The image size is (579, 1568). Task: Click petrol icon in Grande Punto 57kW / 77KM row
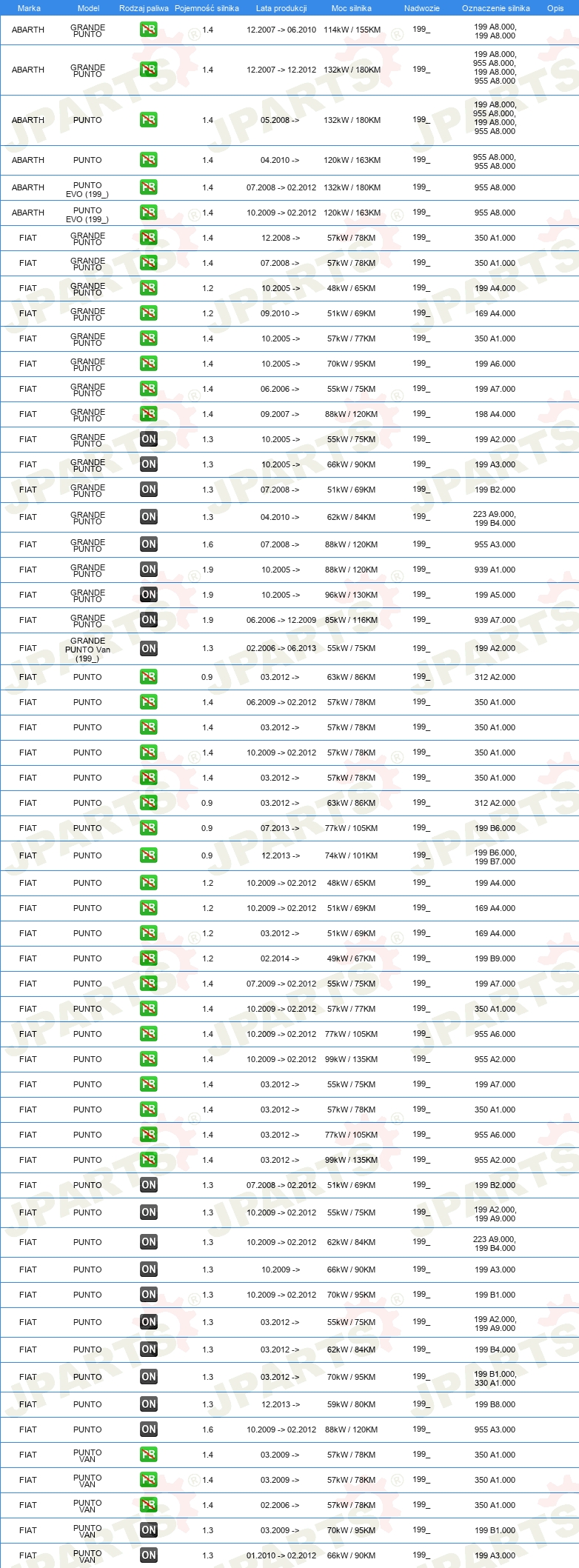click(148, 338)
